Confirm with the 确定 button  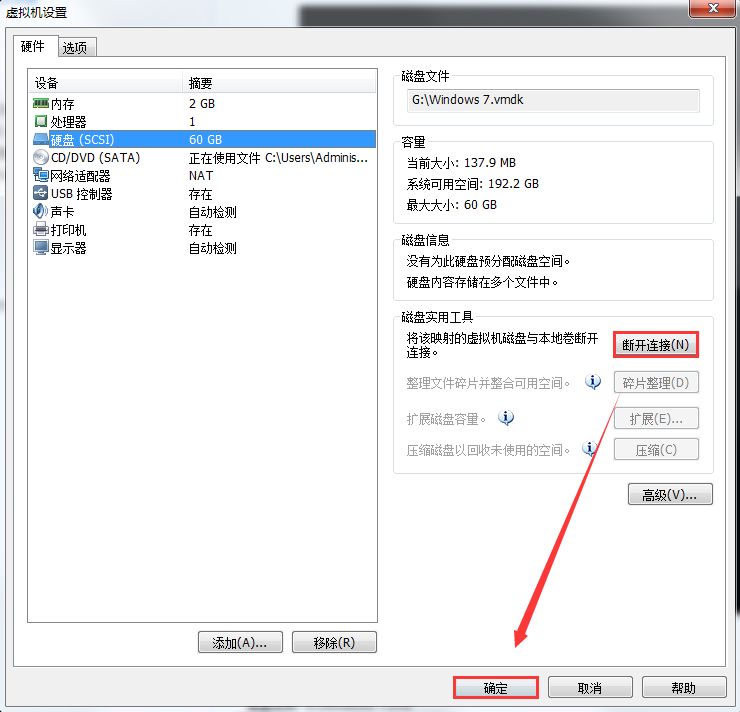point(496,687)
